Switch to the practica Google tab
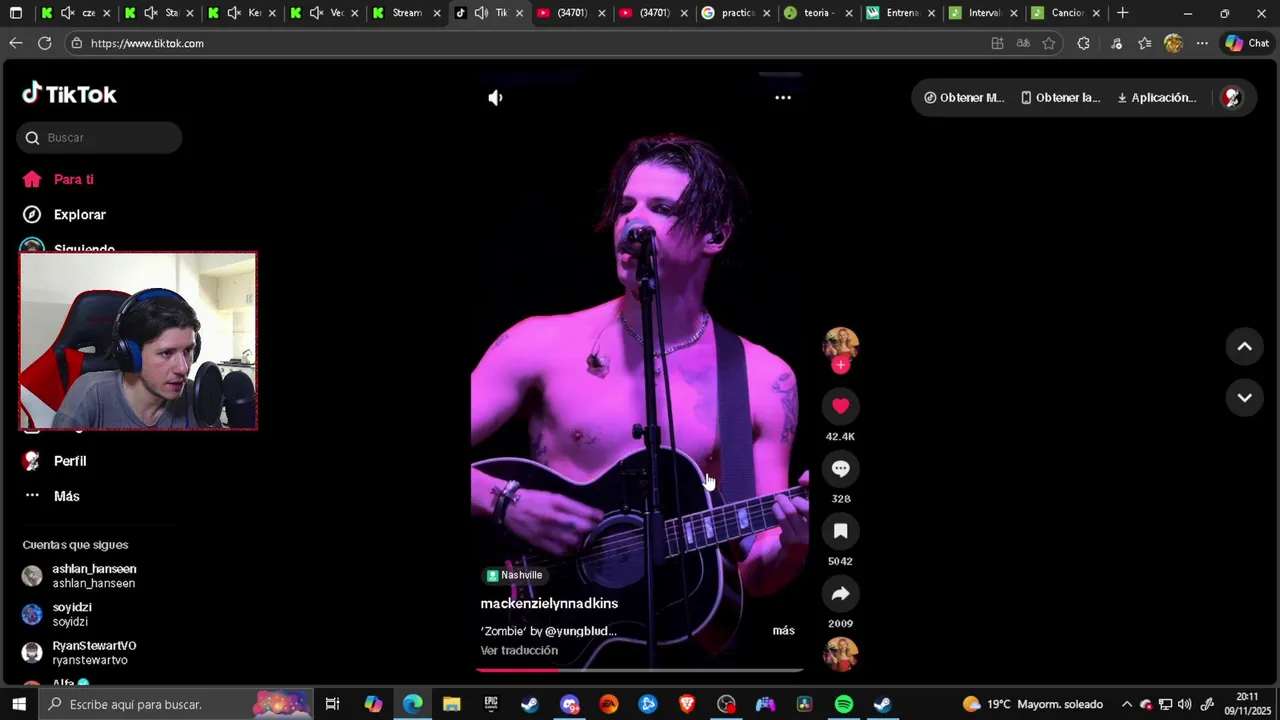 pos(737,13)
